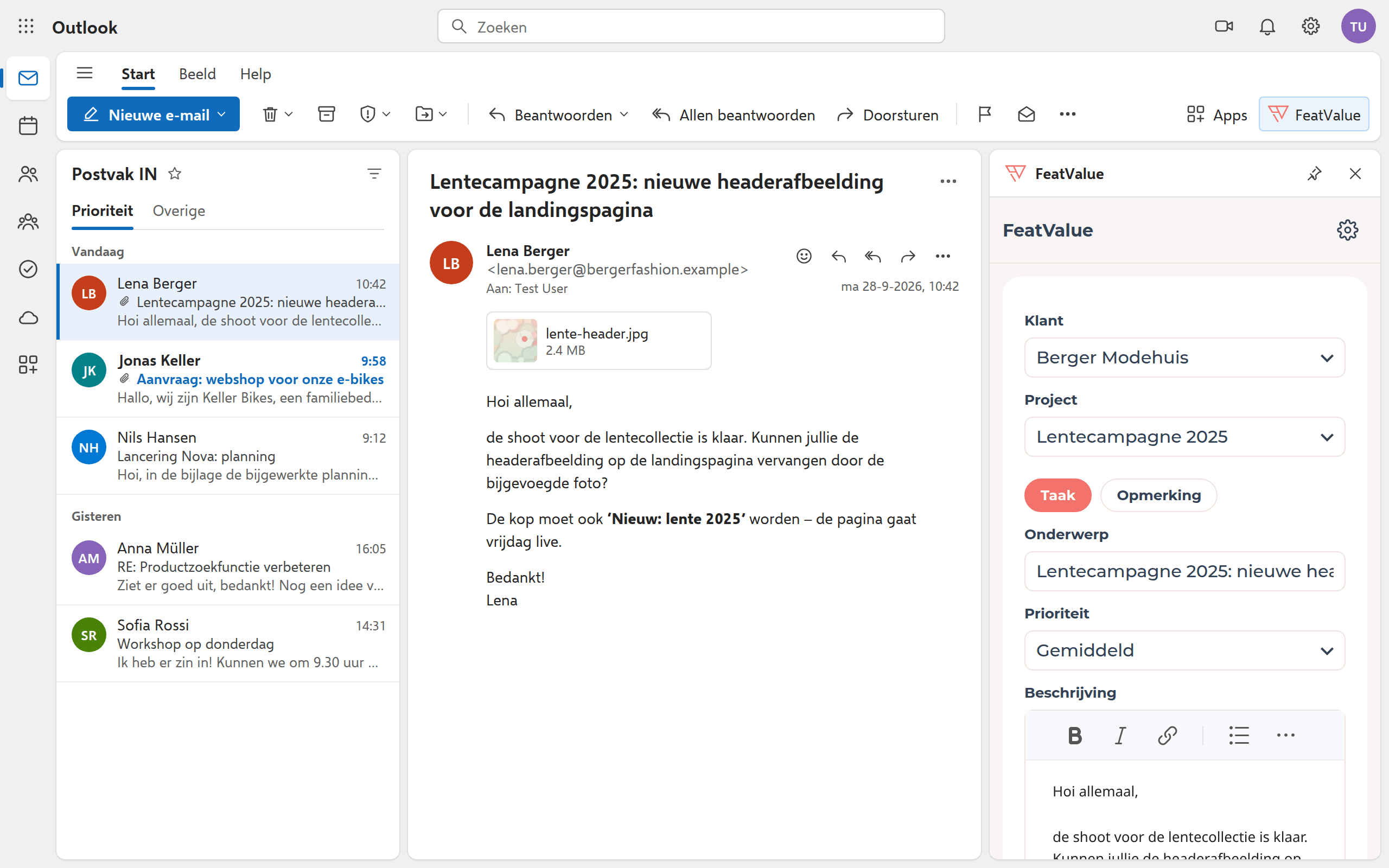Archive the selected message
1389x868 pixels.
click(327, 114)
